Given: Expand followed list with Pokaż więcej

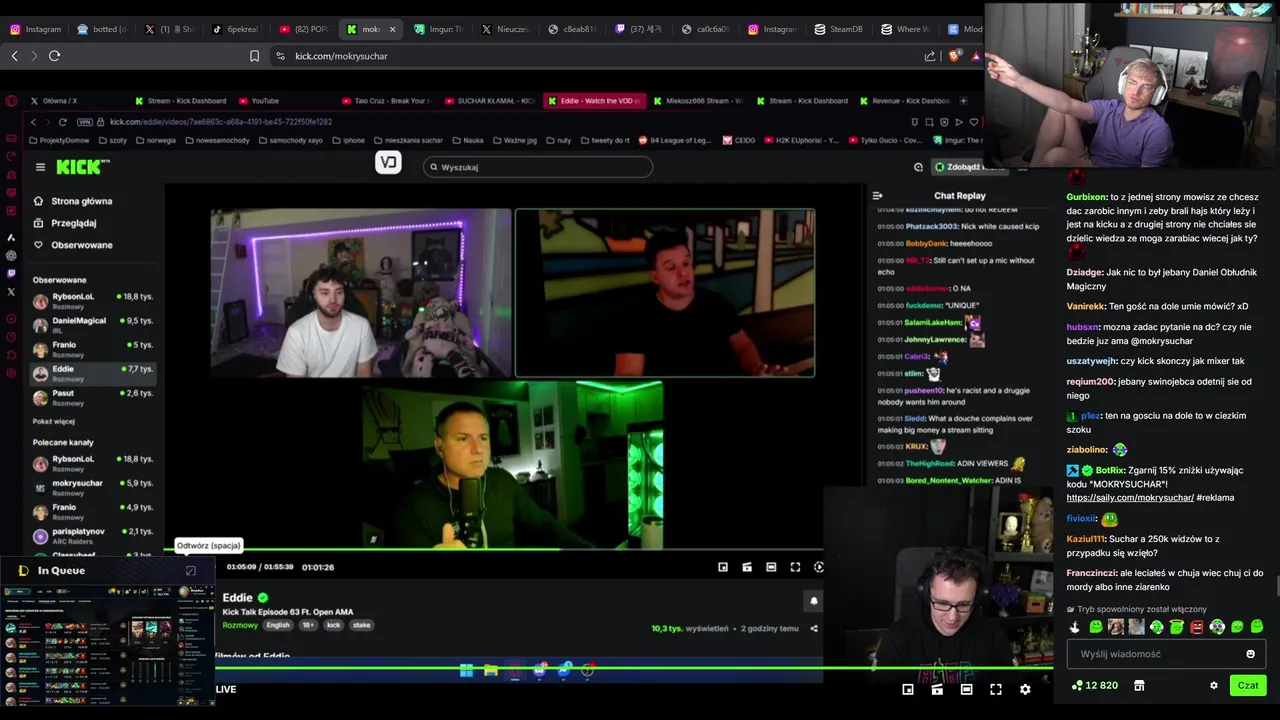Looking at the screenshot, I should tap(53, 421).
